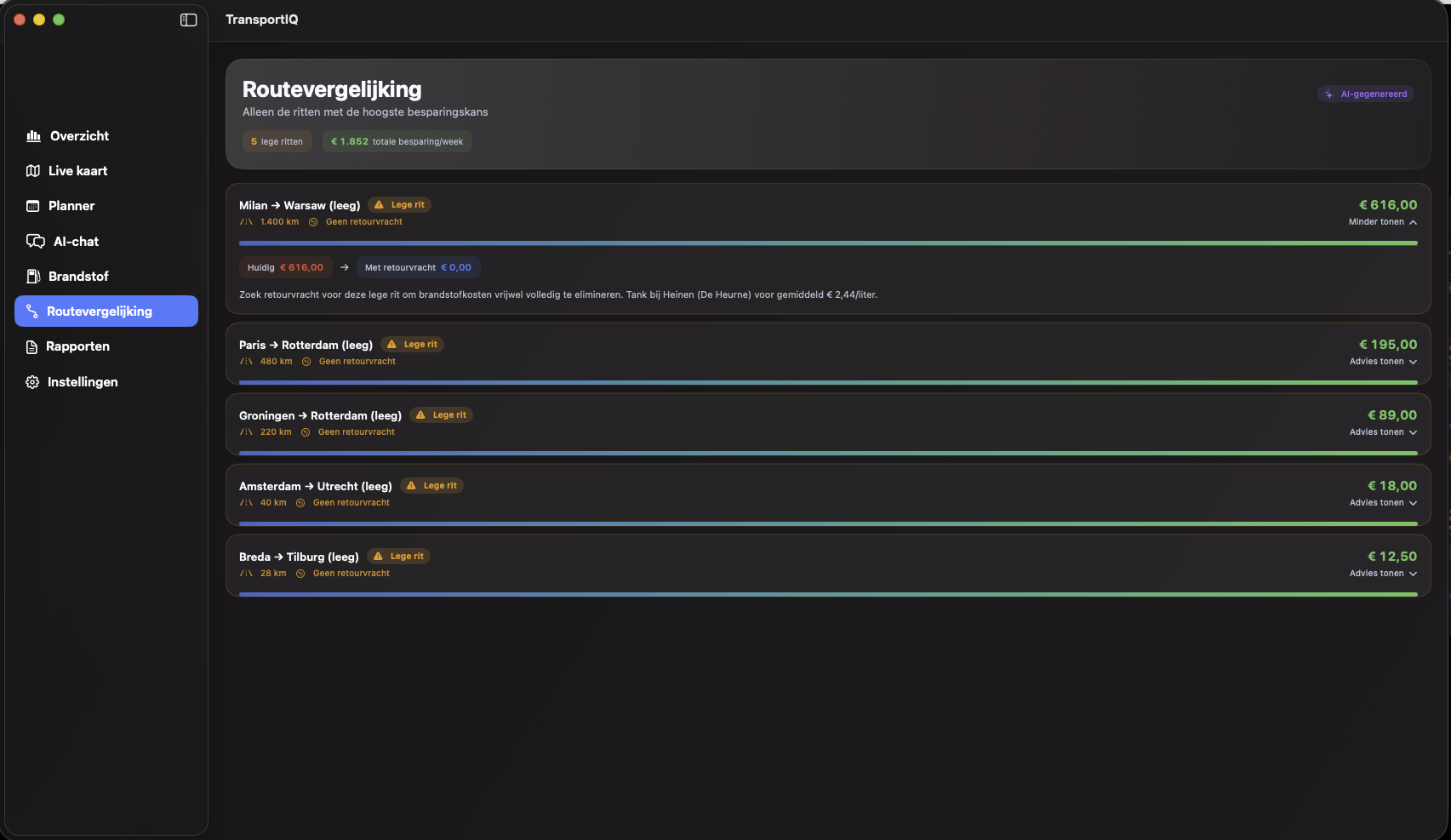The image size is (1451, 840).
Task: Open Instellingen gear icon
Action: (32, 382)
